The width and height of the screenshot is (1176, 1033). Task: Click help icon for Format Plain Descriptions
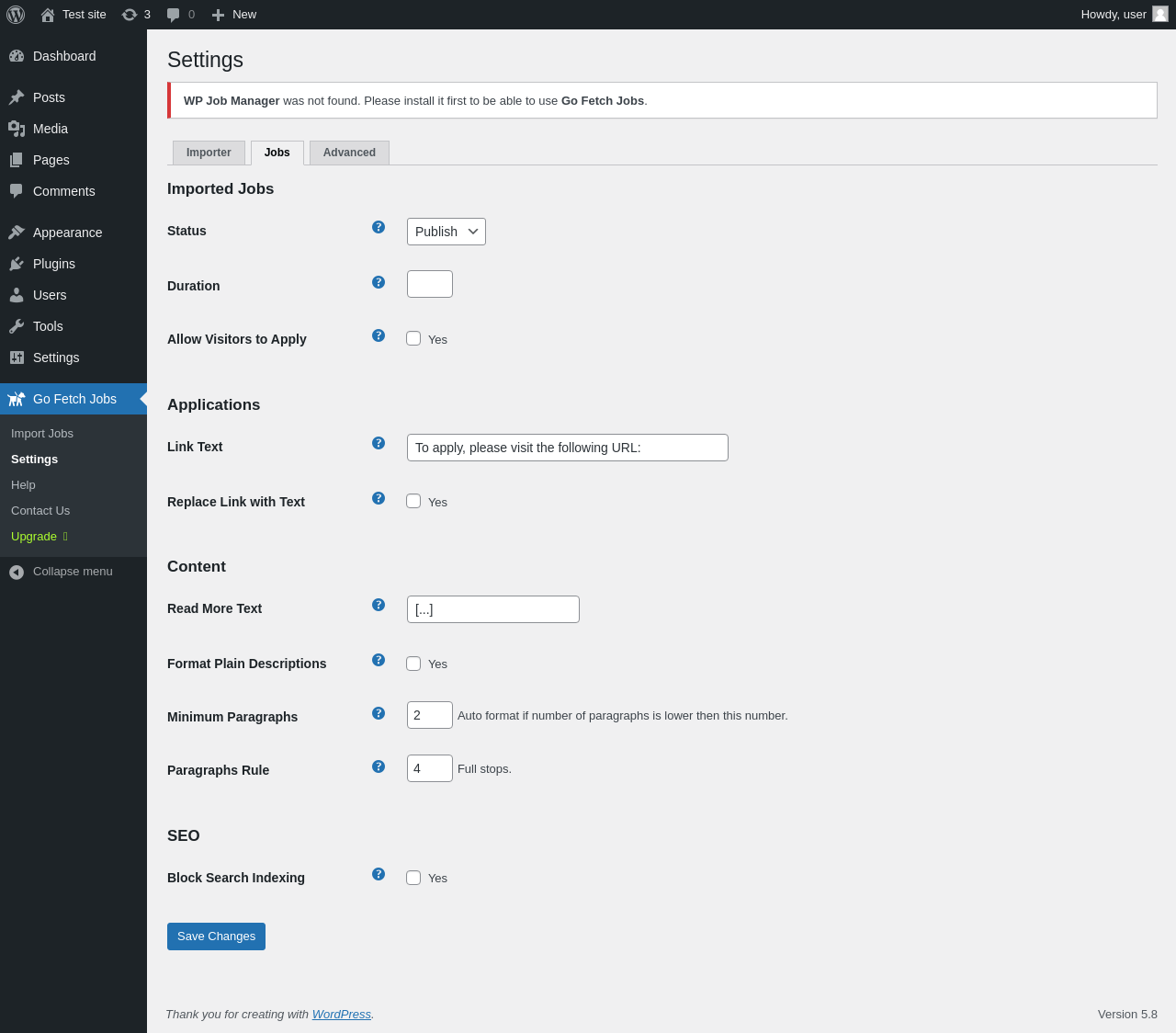379,660
